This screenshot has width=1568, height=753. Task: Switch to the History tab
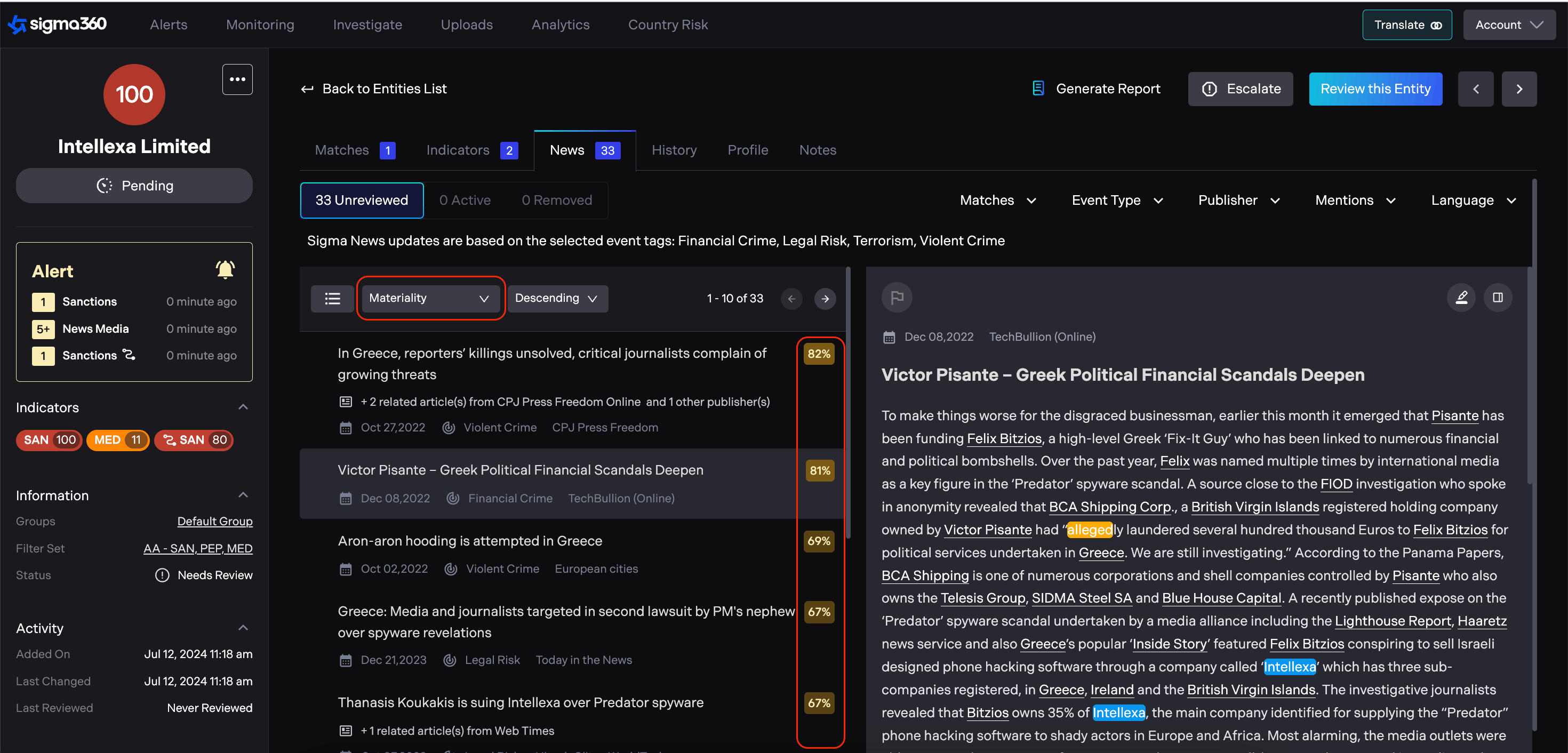pyautogui.click(x=674, y=150)
